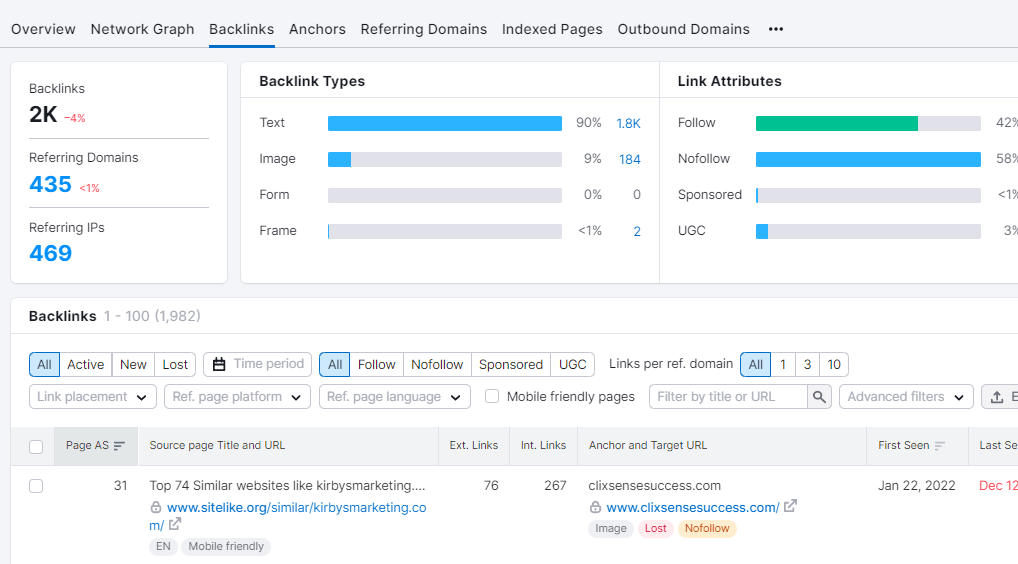This screenshot has height=564, width=1018.
Task: Switch to the Anchors tab
Action: (x=317, y=29)
